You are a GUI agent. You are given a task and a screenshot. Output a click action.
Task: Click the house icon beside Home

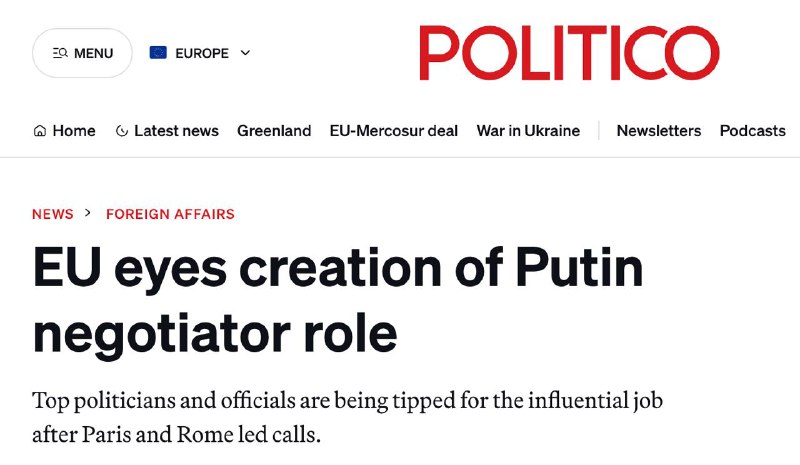(x=40, y=131)
